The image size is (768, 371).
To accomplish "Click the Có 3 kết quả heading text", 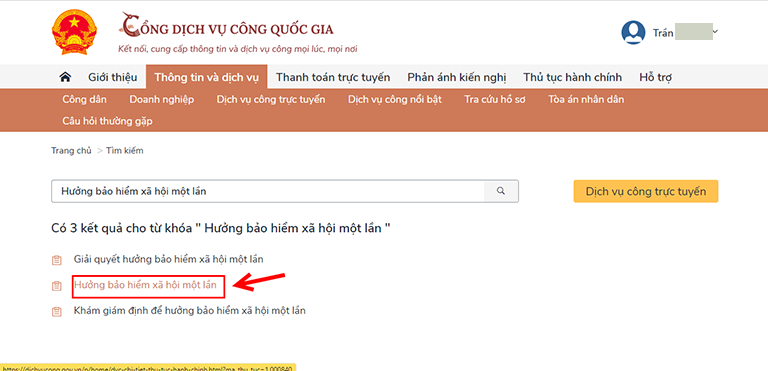I will [221, 228].
